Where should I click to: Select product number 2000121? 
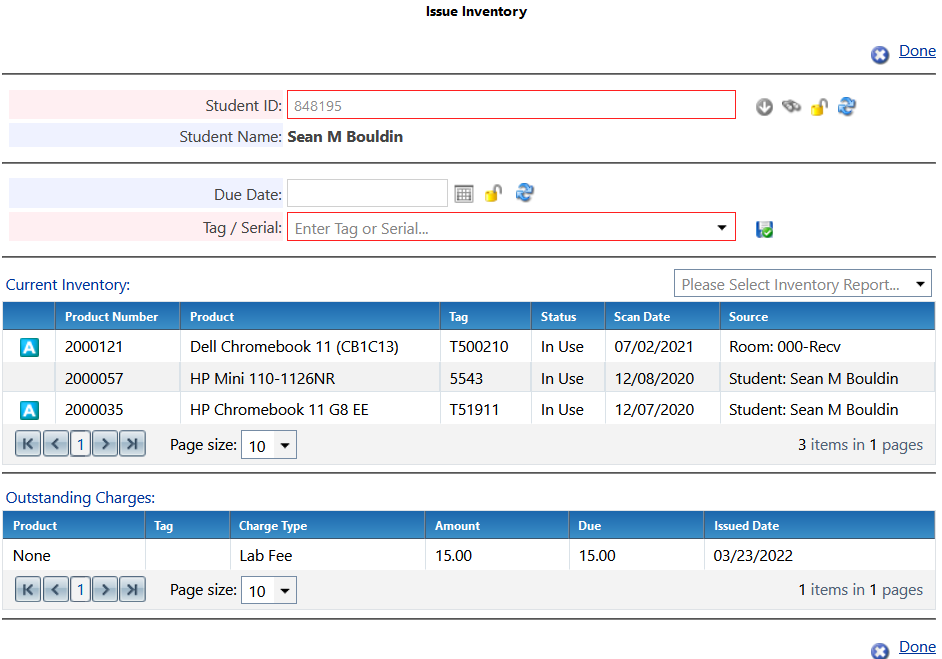coord(94,347)
